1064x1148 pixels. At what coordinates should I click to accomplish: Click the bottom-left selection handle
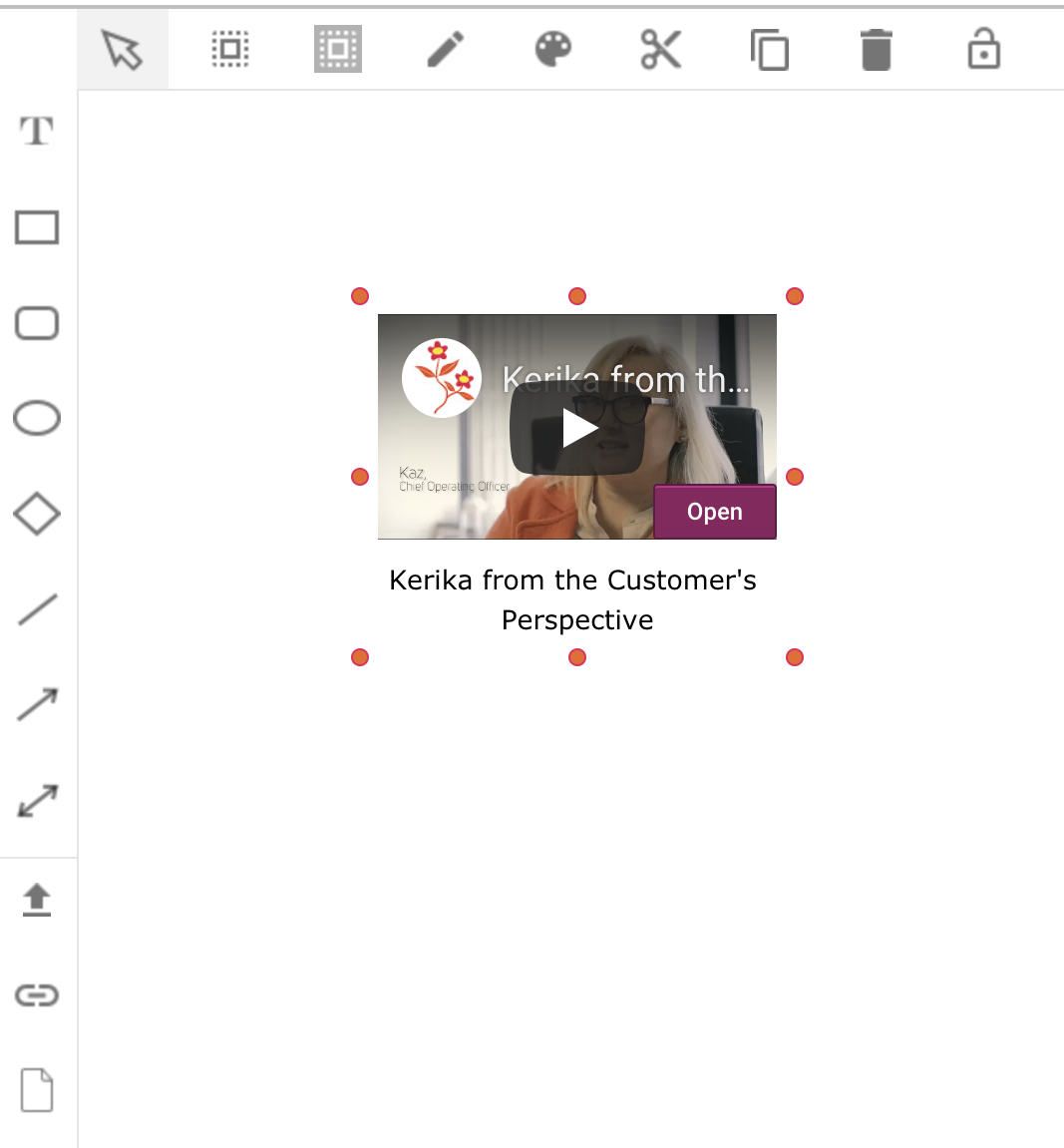click(360, 657)
